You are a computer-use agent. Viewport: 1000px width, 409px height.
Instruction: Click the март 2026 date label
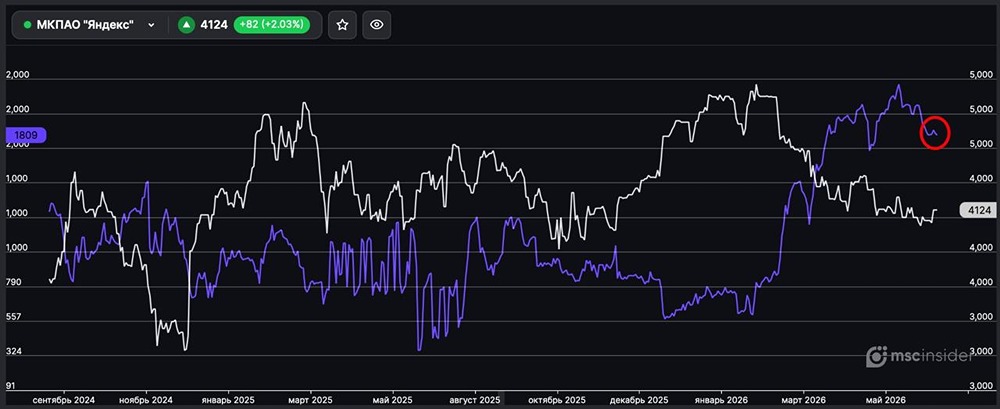tap(803, 400)
